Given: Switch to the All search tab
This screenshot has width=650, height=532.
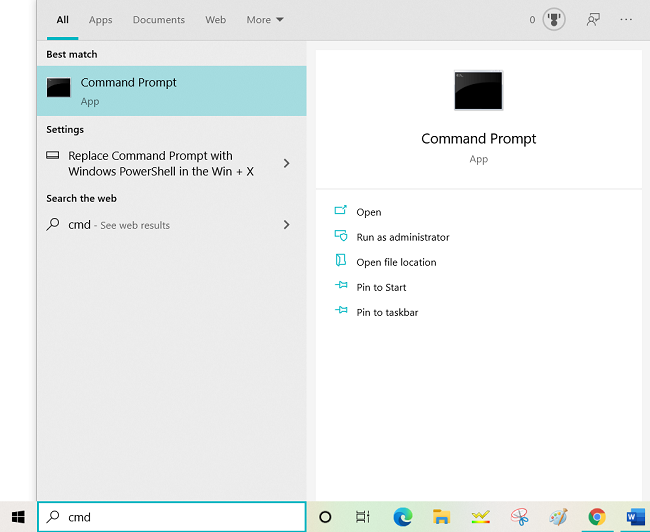Looking at the screenshot, I should 63,20.
